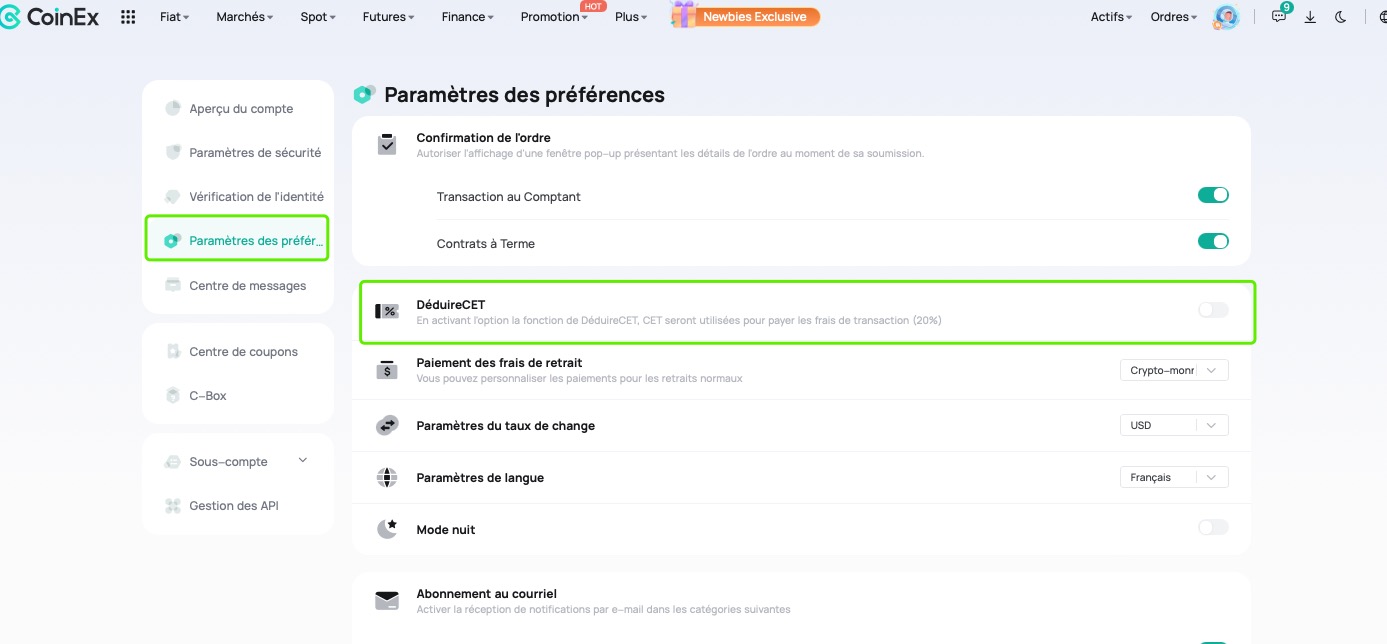This screenshot has width=1387, height=644.
Task: Turn off Contrats à Terme confirmation toggle
Action: [1213, 241]
